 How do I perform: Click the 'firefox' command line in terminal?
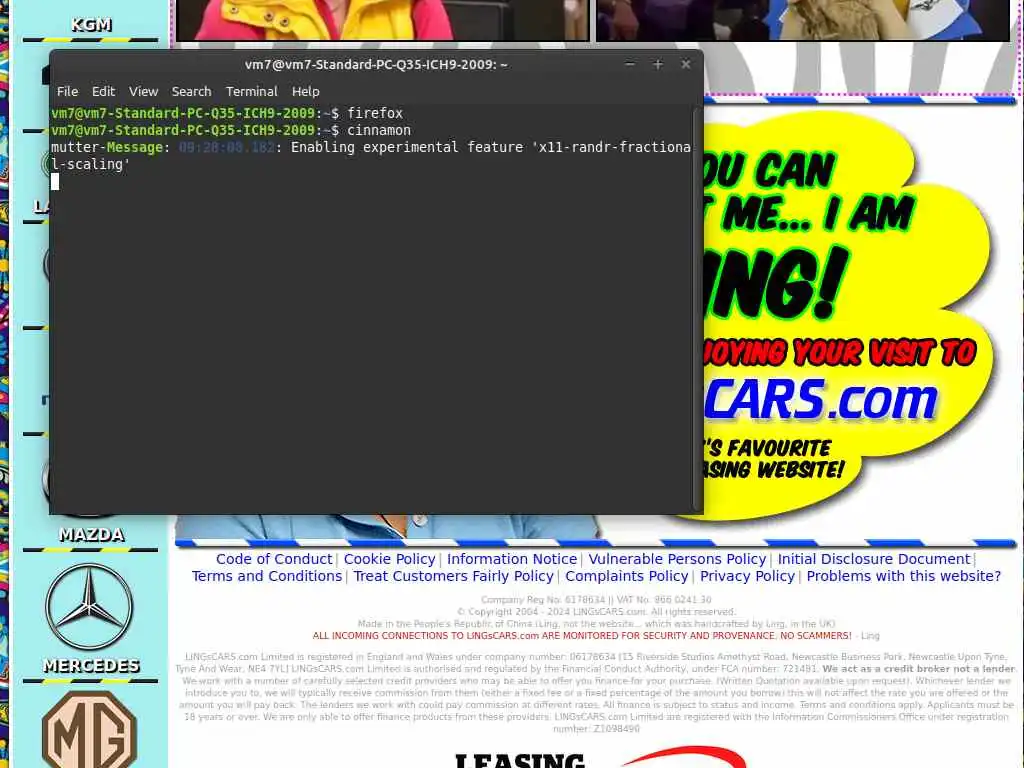click(227, 113)
